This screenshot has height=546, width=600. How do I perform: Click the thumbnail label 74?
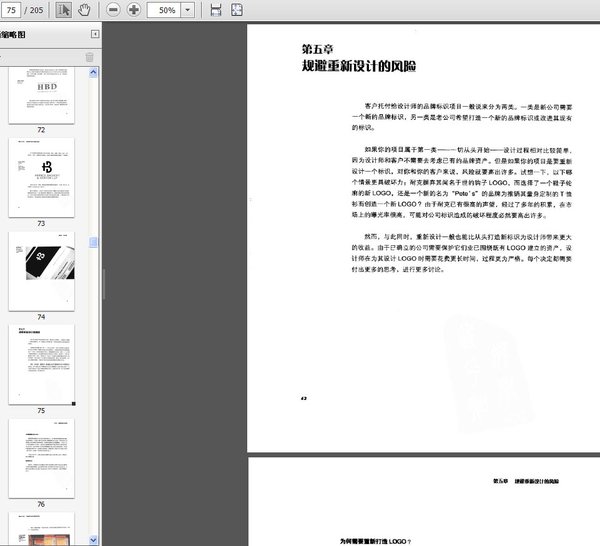tap(41, 317)
